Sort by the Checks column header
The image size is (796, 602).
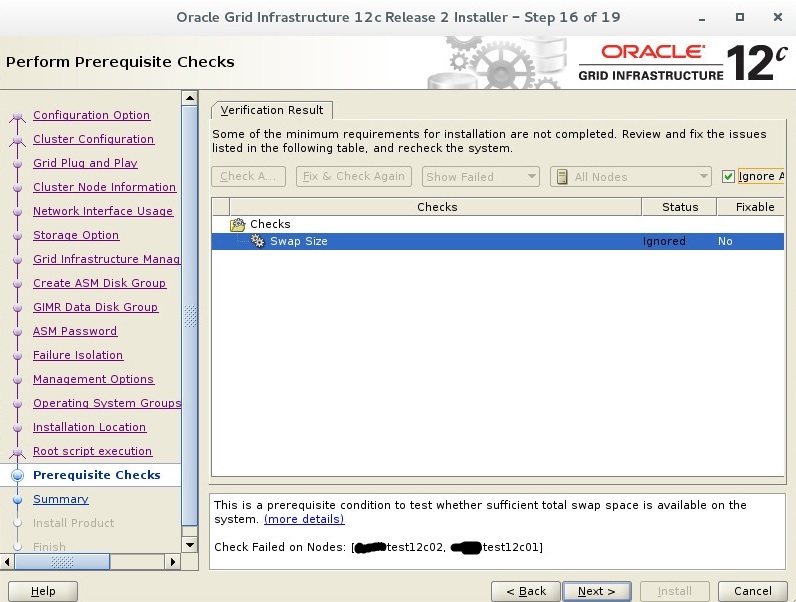coord(436,207)
